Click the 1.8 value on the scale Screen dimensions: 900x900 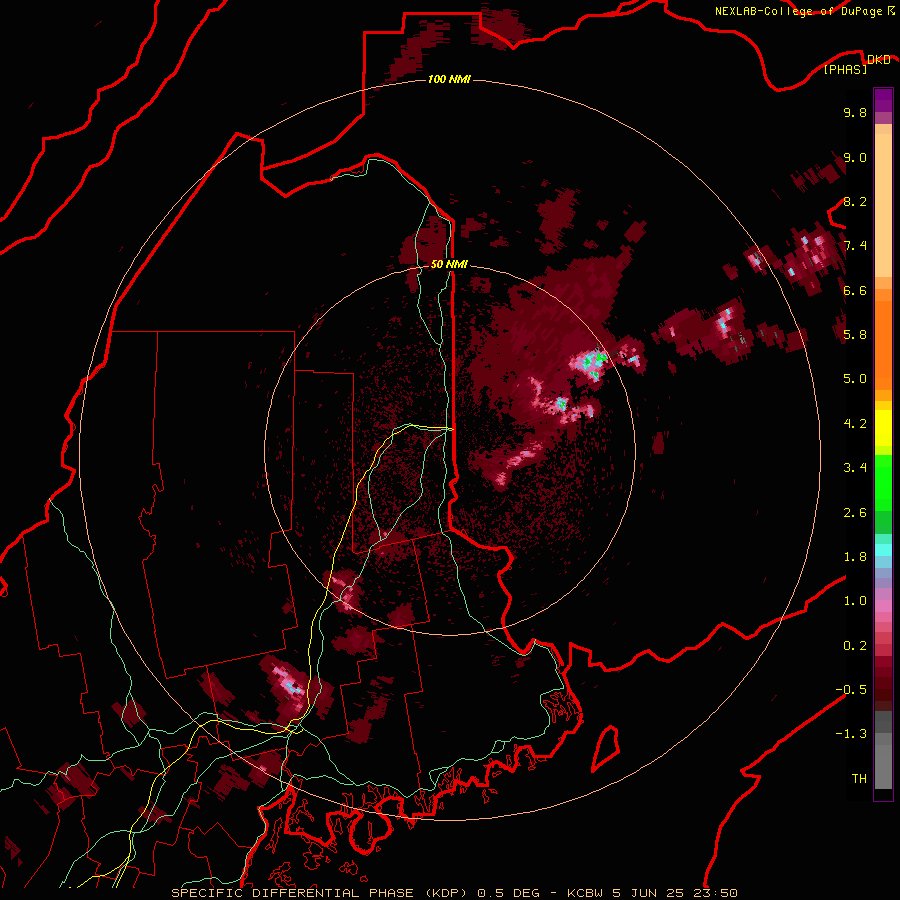(855, 556)
